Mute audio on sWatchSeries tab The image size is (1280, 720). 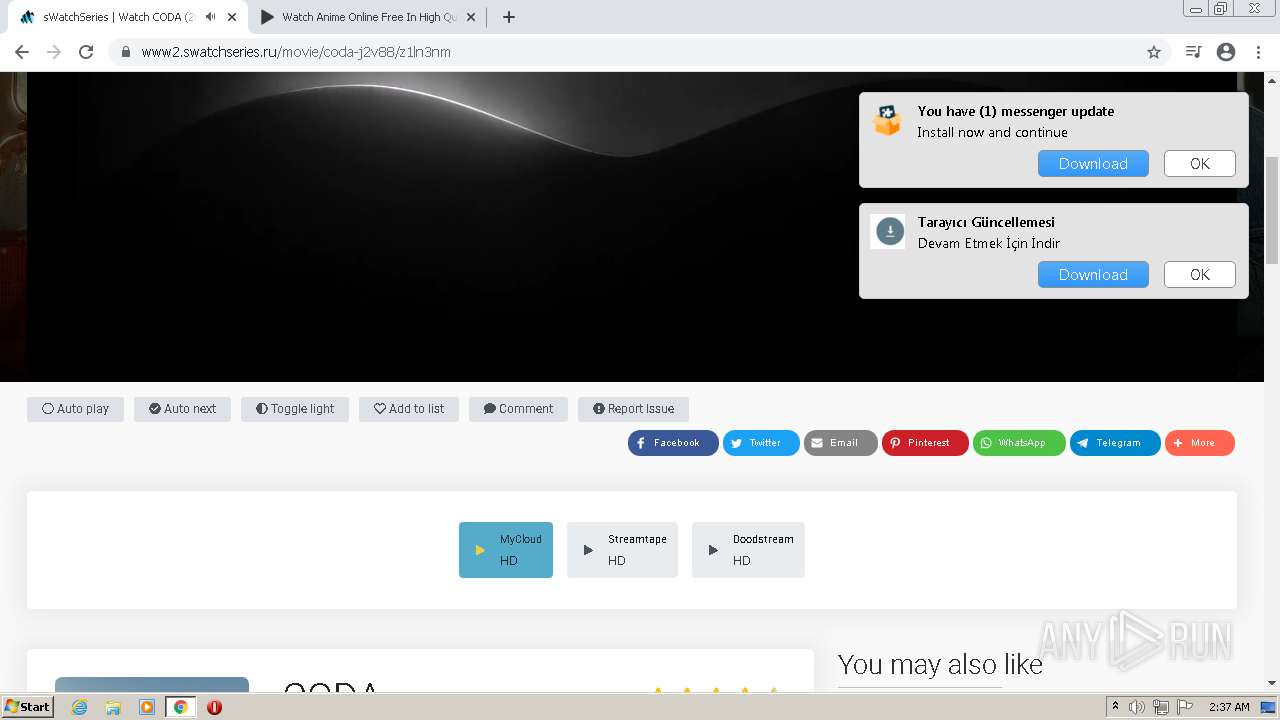210,17
